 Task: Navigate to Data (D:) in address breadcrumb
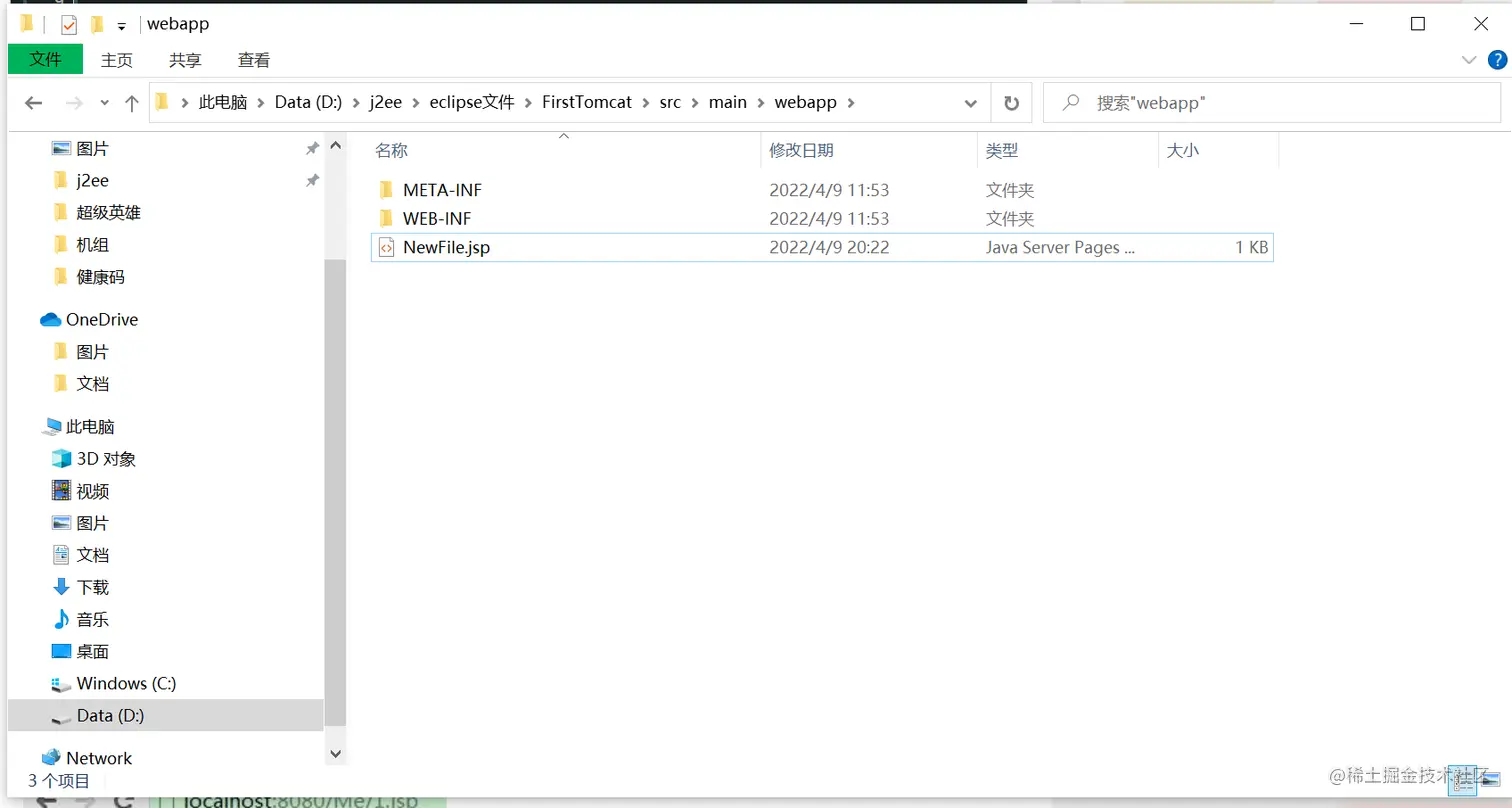(x=309, y=102)
